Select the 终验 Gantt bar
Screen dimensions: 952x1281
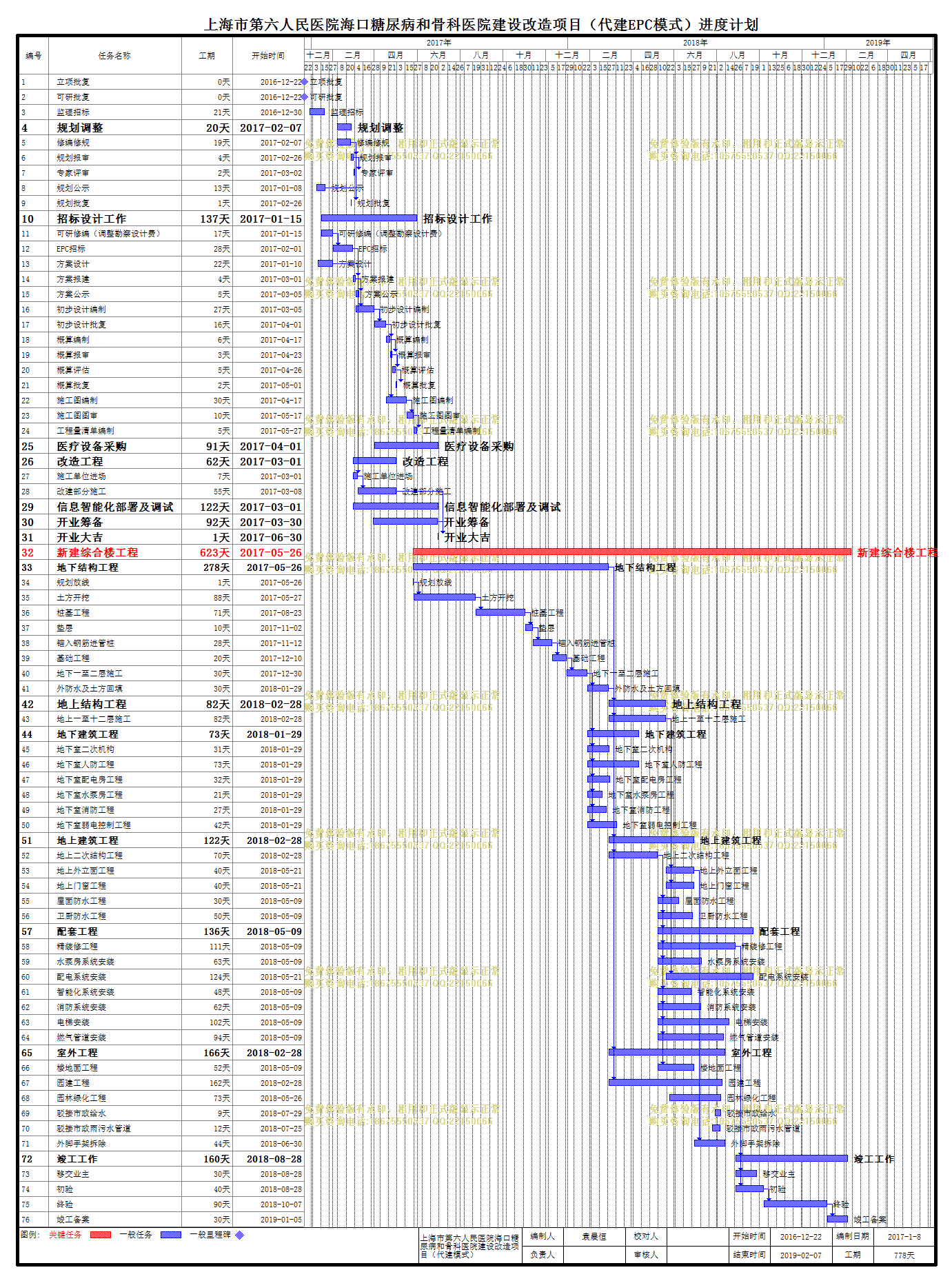[x=796, y=1204]
